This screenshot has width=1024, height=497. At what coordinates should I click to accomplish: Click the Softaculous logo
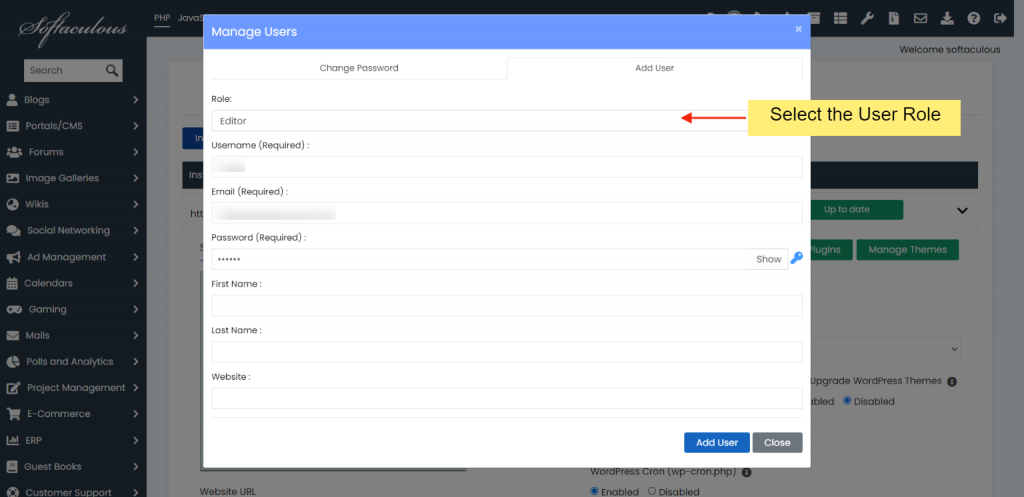pyautogui.click(x=73, y=27)
